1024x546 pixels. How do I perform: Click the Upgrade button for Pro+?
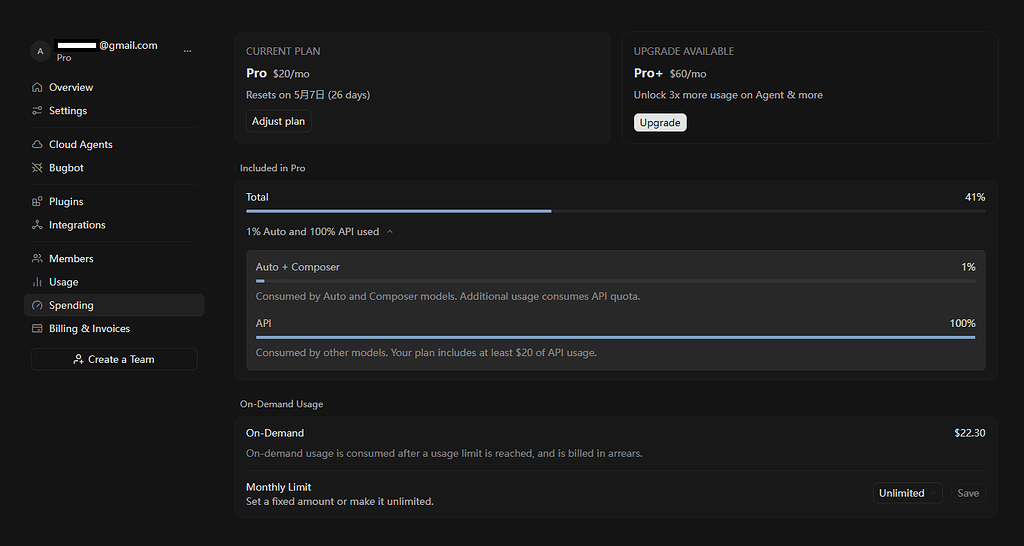pos(660,123)
